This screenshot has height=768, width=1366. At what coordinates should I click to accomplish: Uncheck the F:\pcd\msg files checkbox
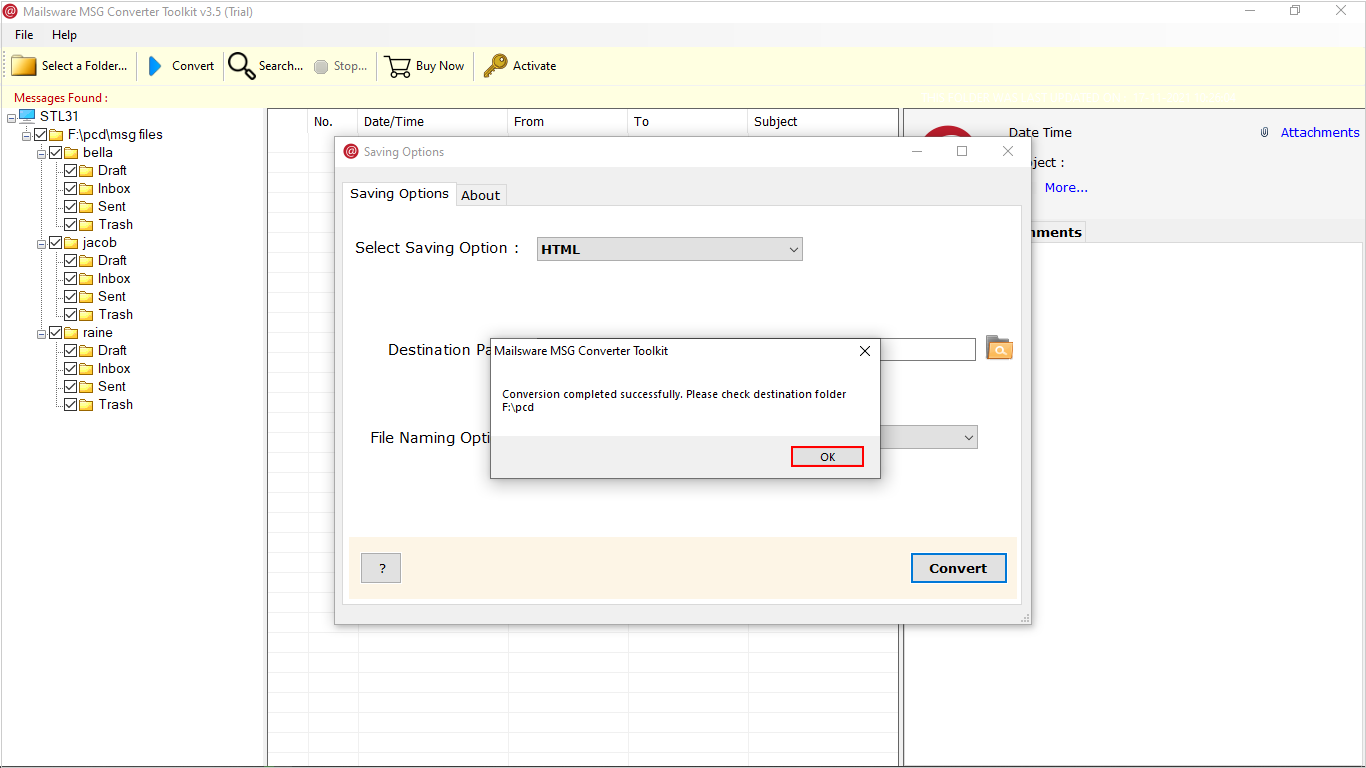[x=41, y=135]
